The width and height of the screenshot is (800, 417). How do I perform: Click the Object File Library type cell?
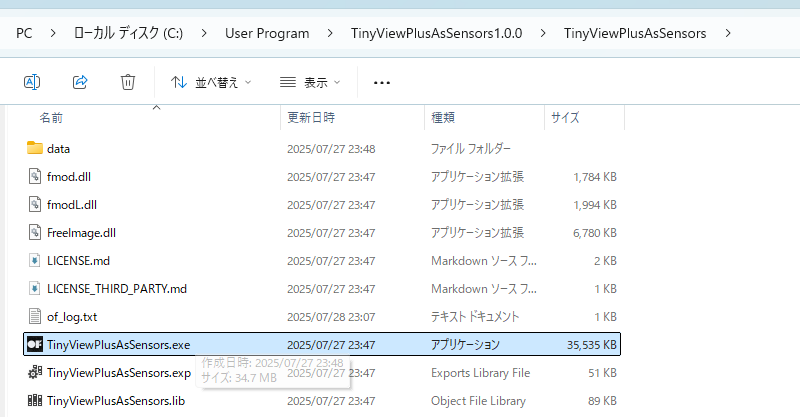coord(478,401)
